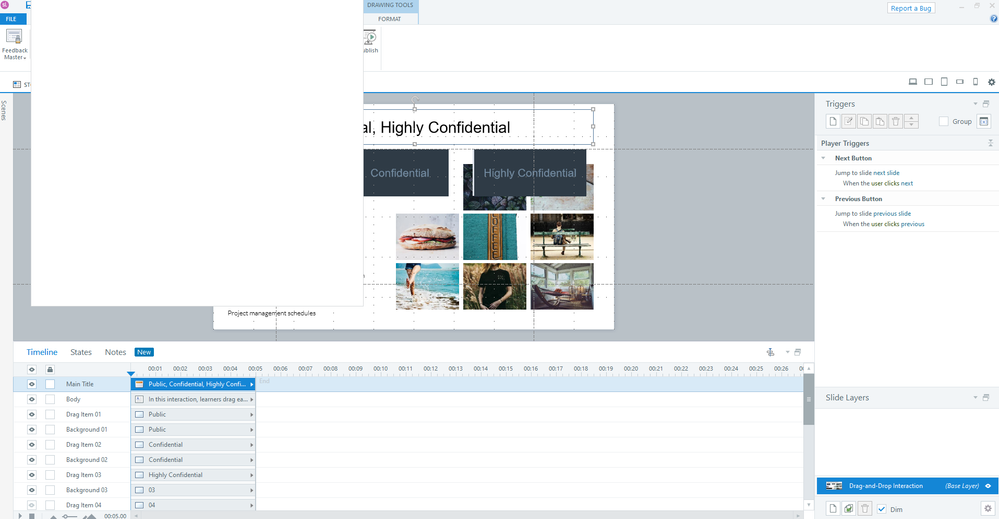999x519 pixels.
Task: Enable the Group triggers checkbox
Action: coord(944,122)
